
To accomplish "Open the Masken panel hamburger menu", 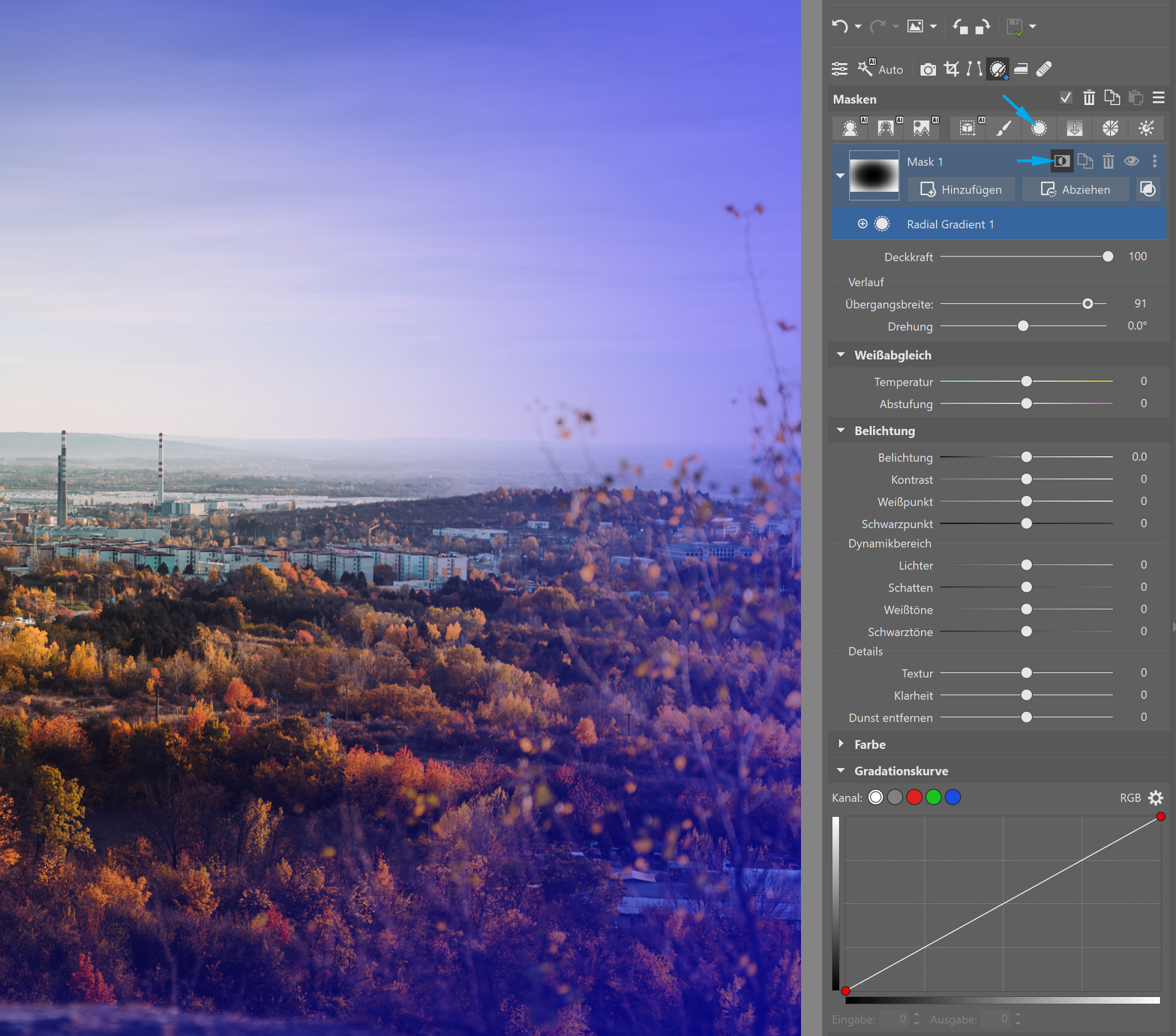I will point(1159,98).
